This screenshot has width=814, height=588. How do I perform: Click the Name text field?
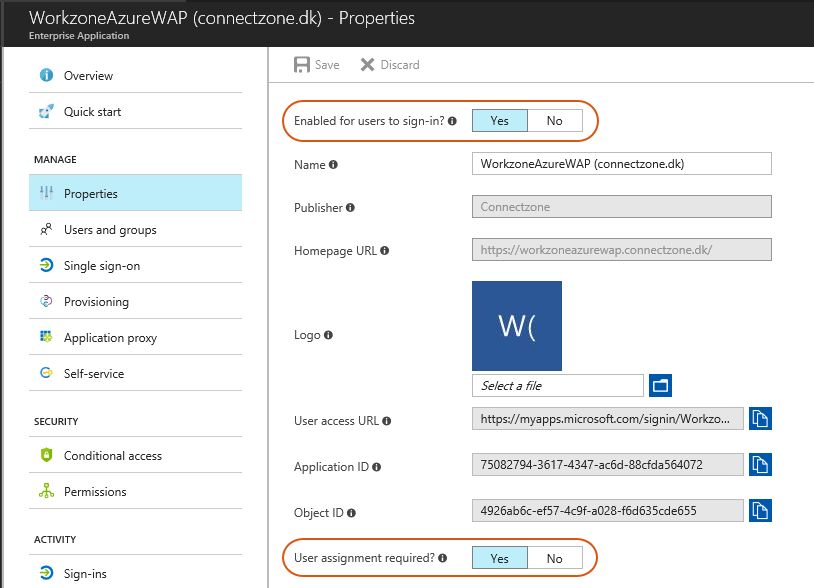point(622,164)
